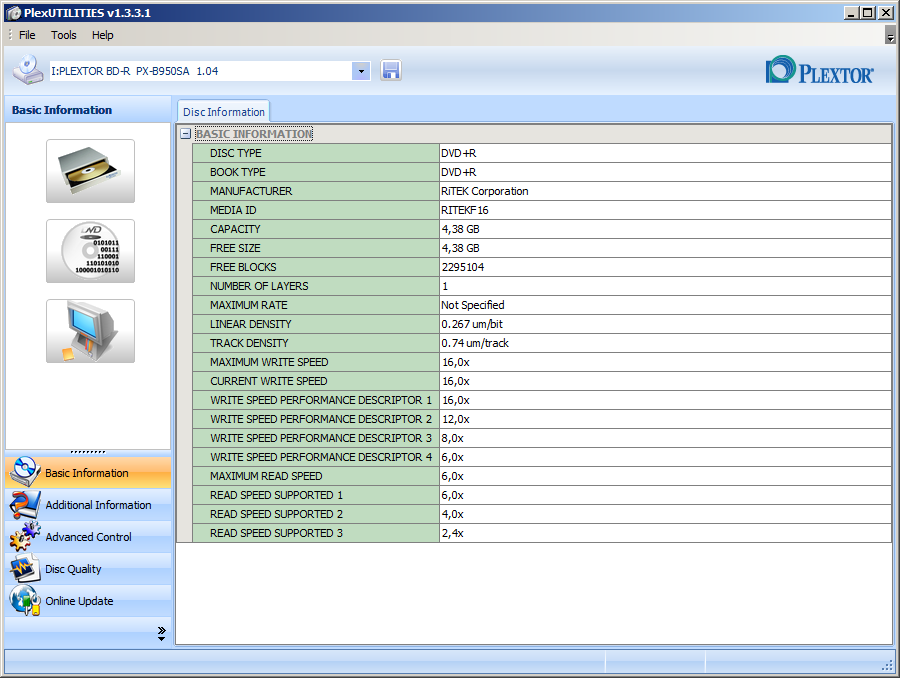Open Online Update section
The height and width of the screenshot is (678, 900).
tap(88, 601)
